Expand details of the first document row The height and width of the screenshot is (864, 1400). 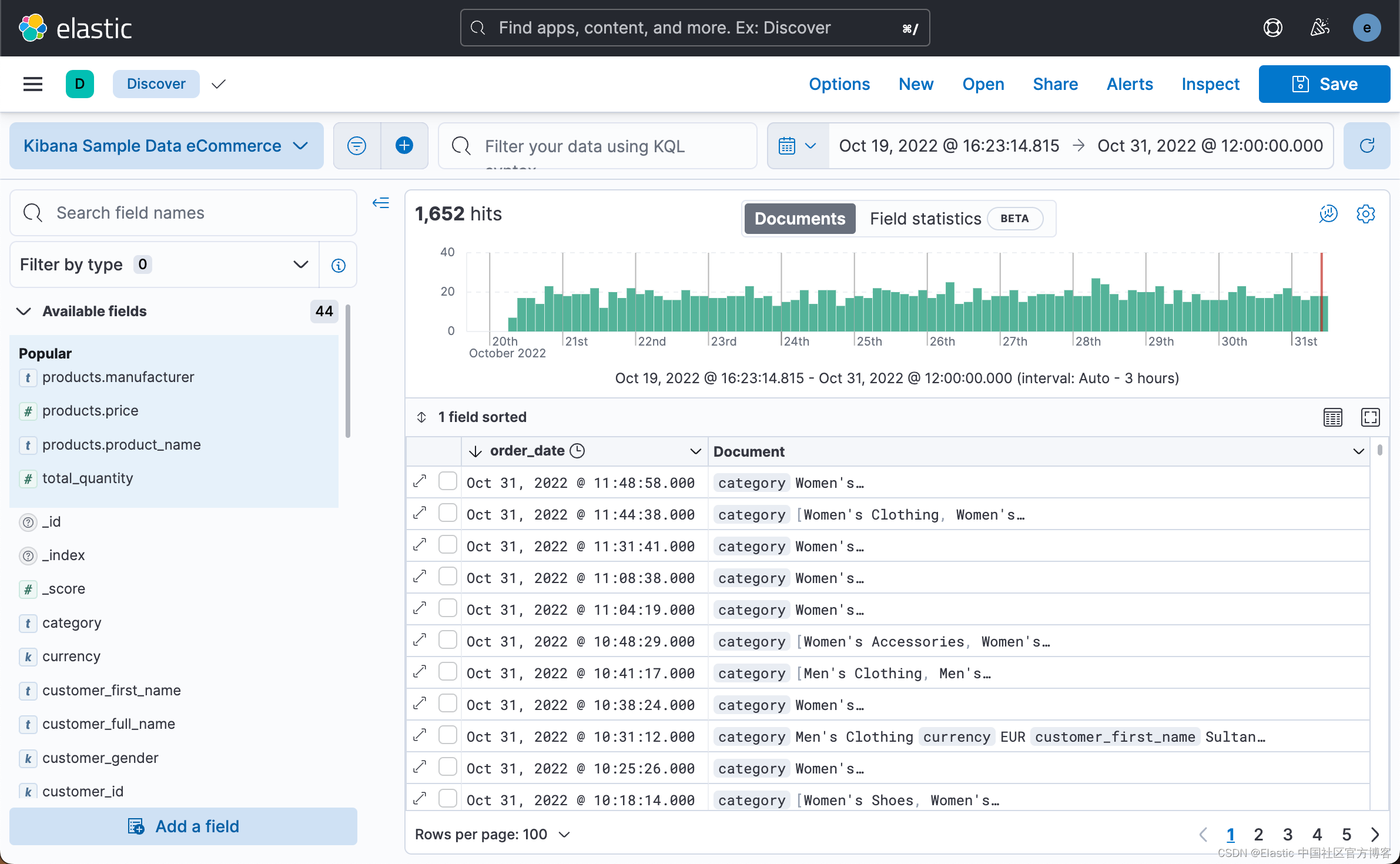(x=419, y=481)
